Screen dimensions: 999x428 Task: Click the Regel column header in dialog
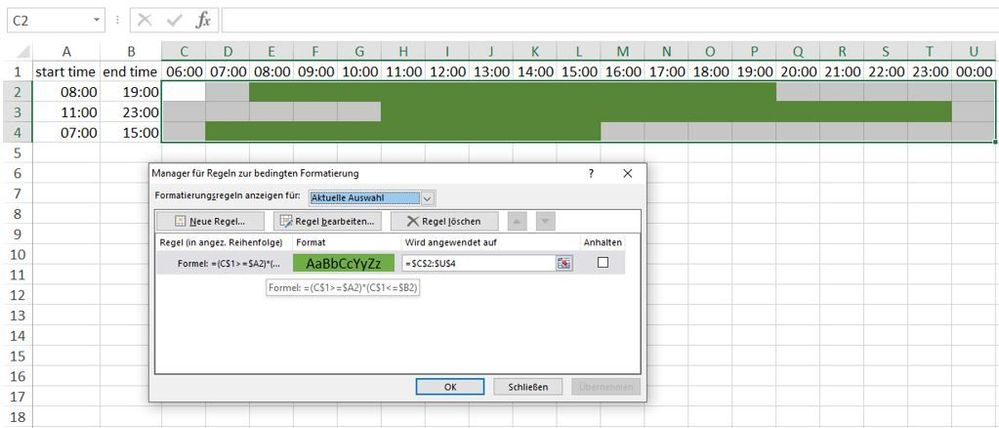224,243
